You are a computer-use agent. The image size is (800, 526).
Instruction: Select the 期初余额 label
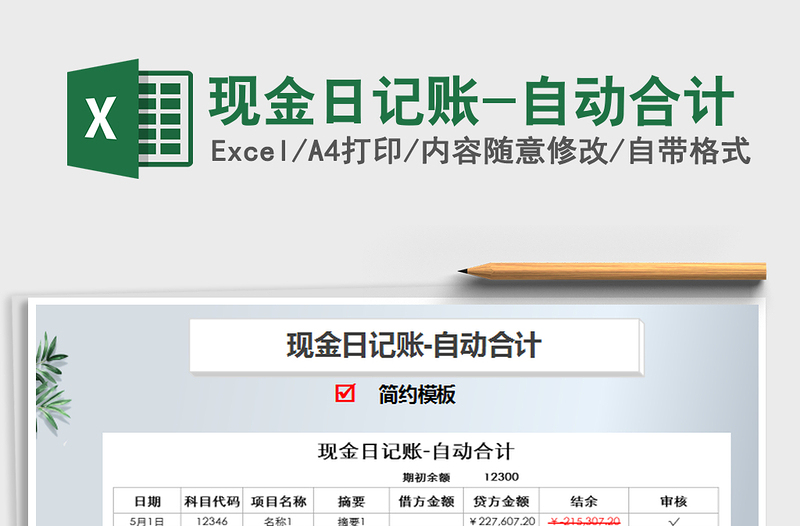click(x=426, y=478)
